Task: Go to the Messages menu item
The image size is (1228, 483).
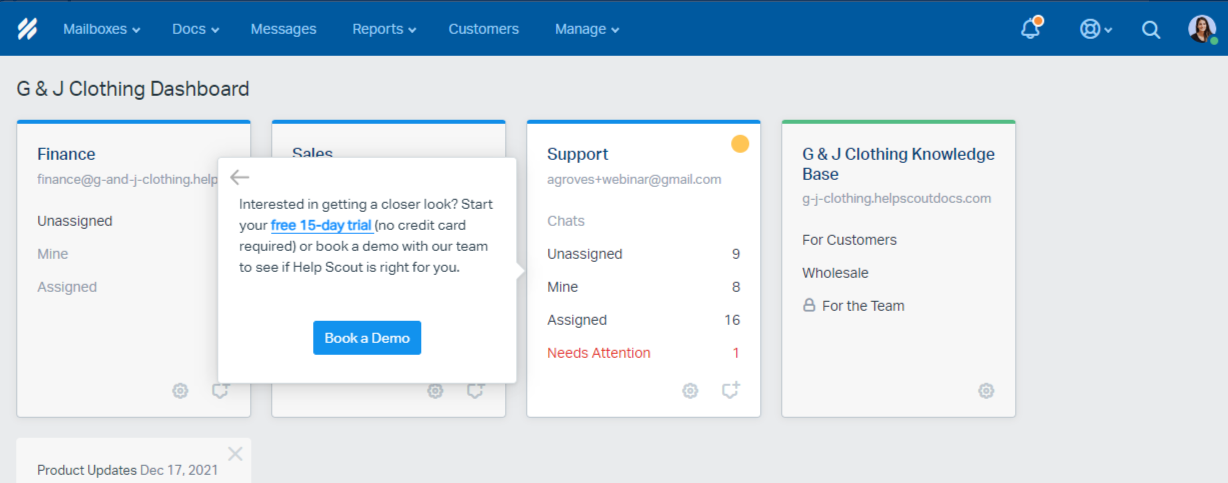Action: click(x=283, y=29)
